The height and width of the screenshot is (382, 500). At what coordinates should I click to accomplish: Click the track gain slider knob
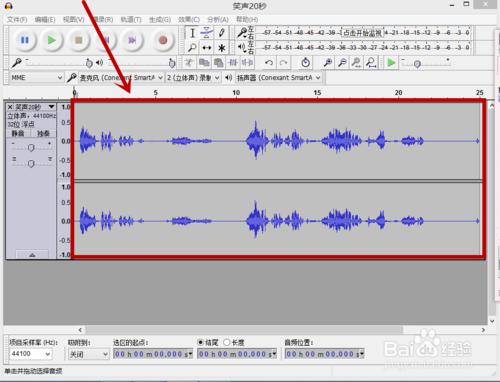[31, 147]
